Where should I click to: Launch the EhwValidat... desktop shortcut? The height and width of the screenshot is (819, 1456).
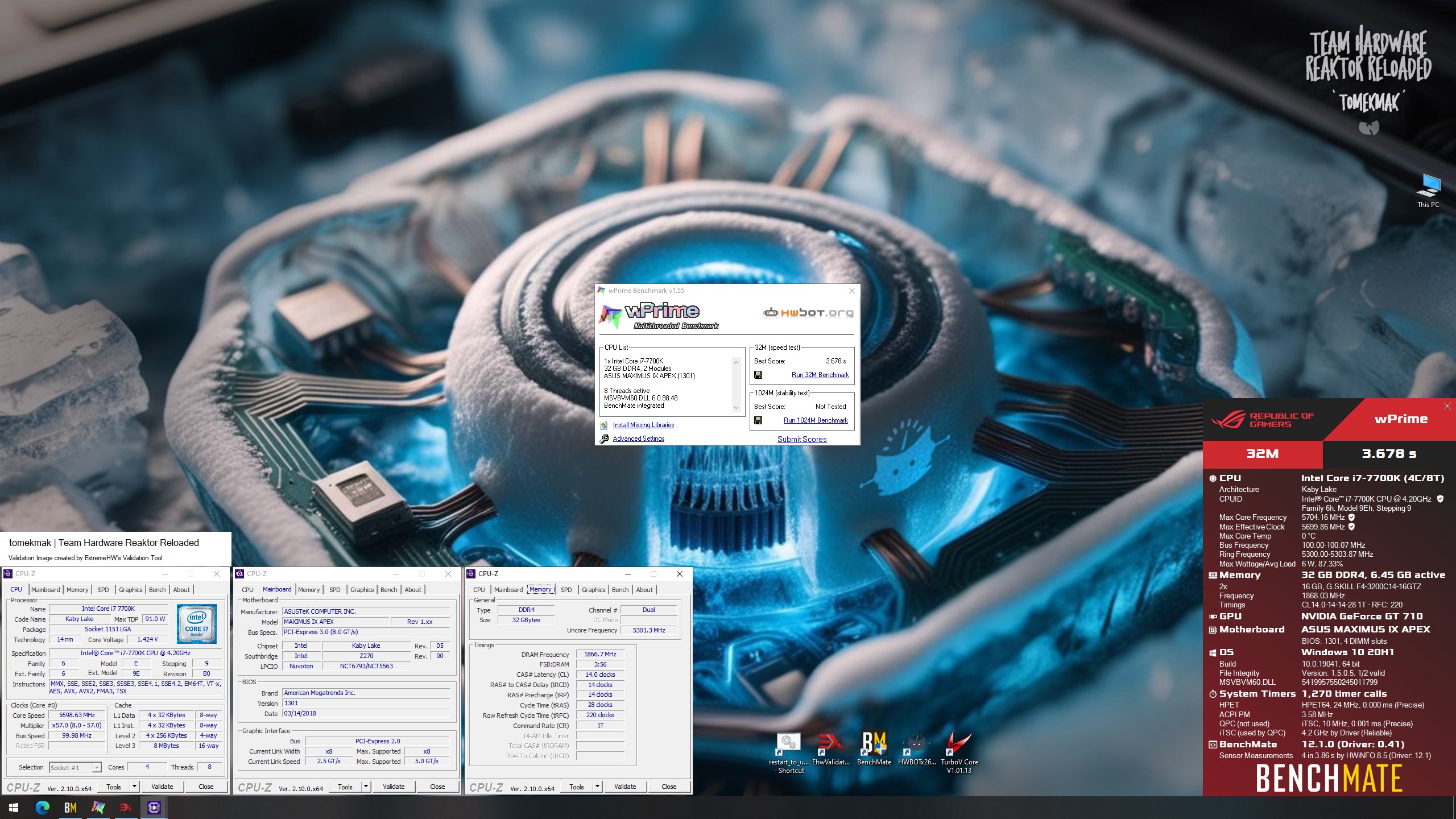point(830,749)
